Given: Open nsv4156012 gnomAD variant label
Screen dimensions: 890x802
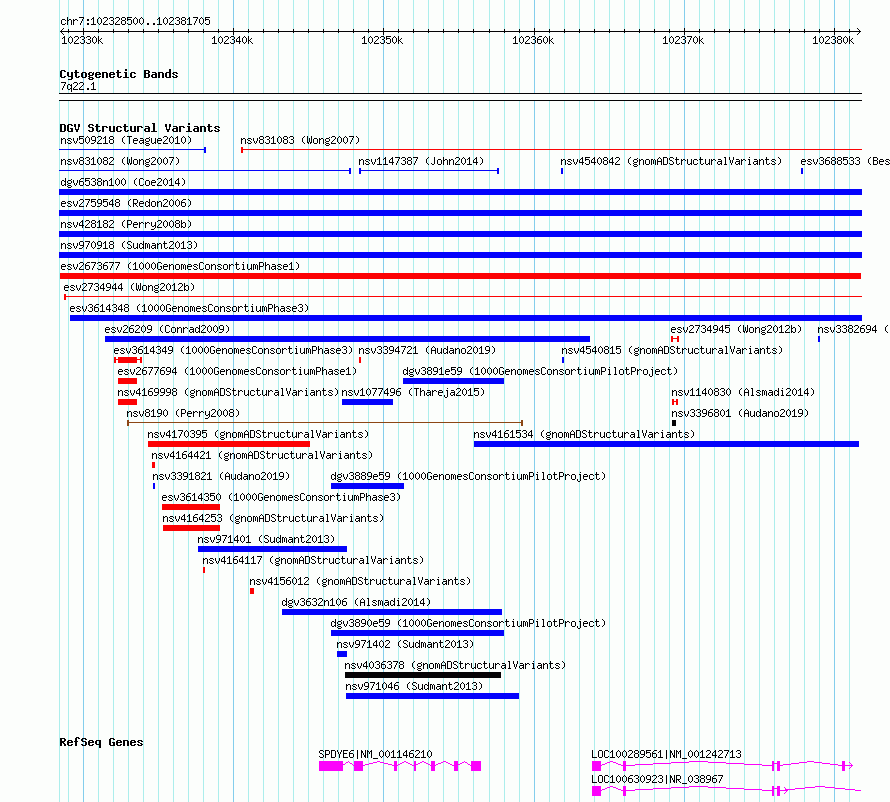Looking at the screenshot, I should coord(360,581).
